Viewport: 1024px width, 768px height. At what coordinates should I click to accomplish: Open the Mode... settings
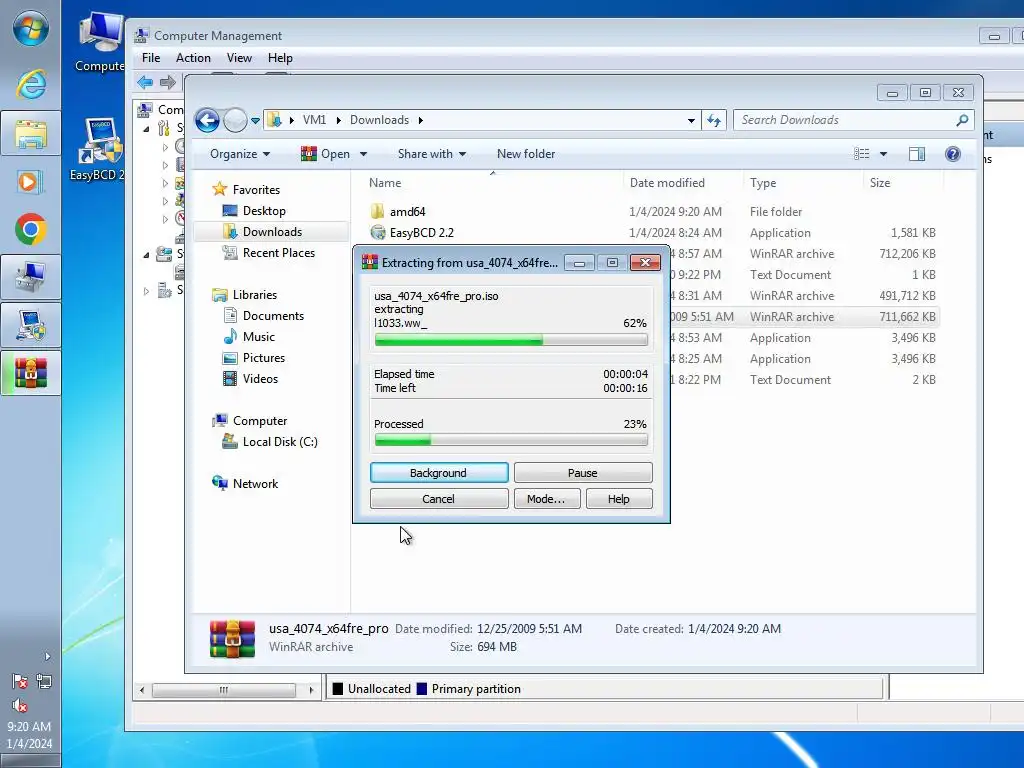click(547, 499)
